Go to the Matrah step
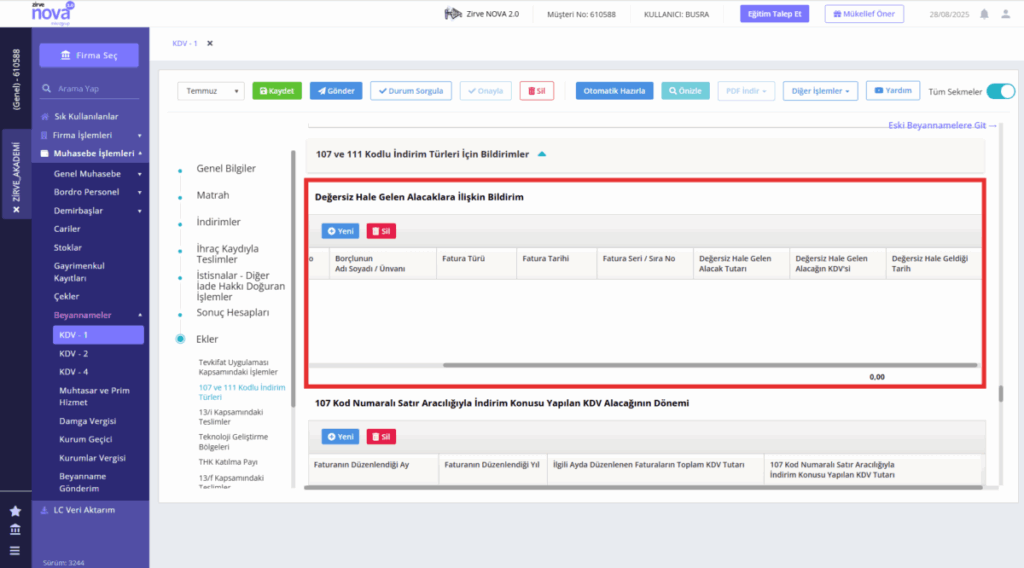 tap(213, 195)
